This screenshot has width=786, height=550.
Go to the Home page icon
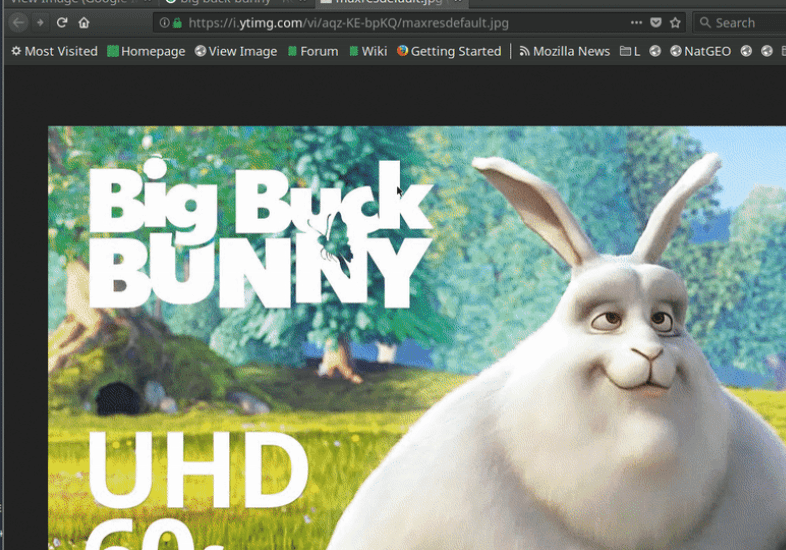(84, 23)
